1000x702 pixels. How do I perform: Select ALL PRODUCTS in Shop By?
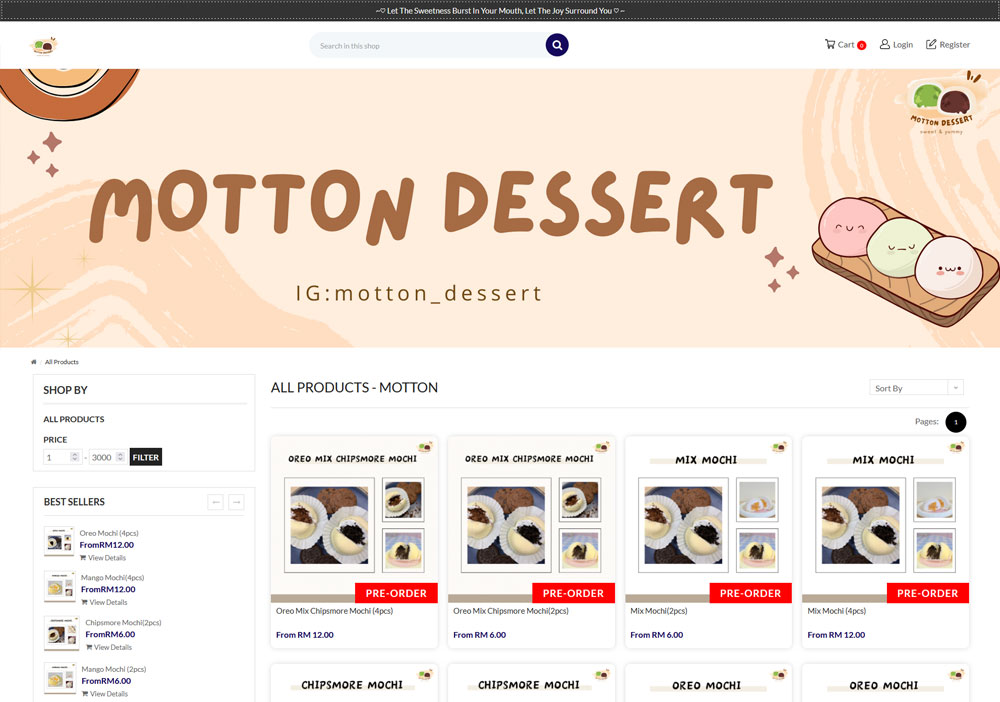point(73,419)
